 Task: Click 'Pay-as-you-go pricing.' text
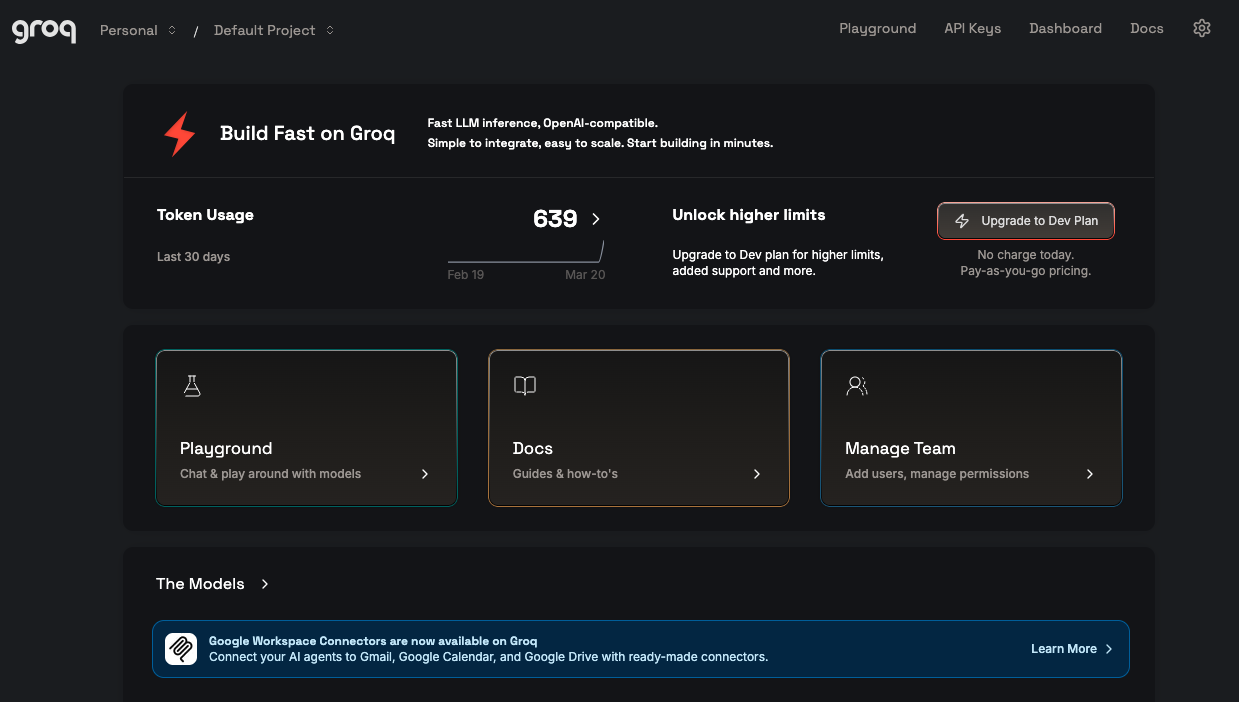[1026, 271]
